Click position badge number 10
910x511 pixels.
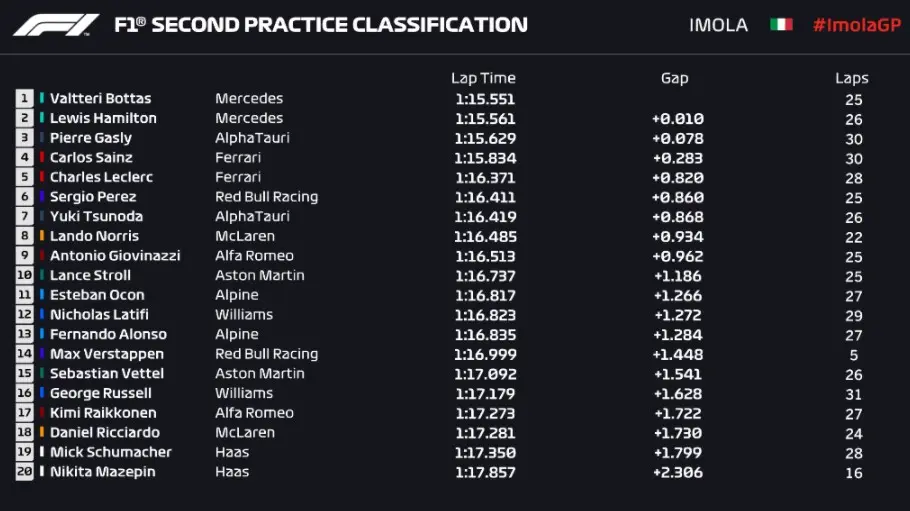click(x=25, y=275)
